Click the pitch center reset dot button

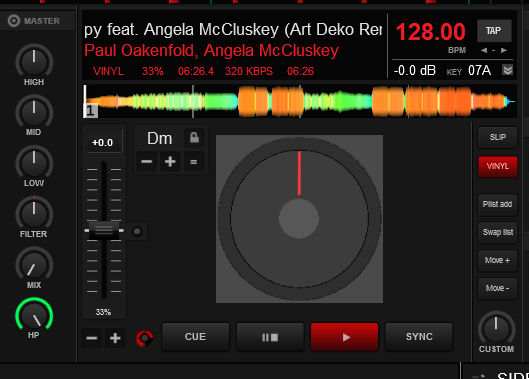click(x=137, y=232)
